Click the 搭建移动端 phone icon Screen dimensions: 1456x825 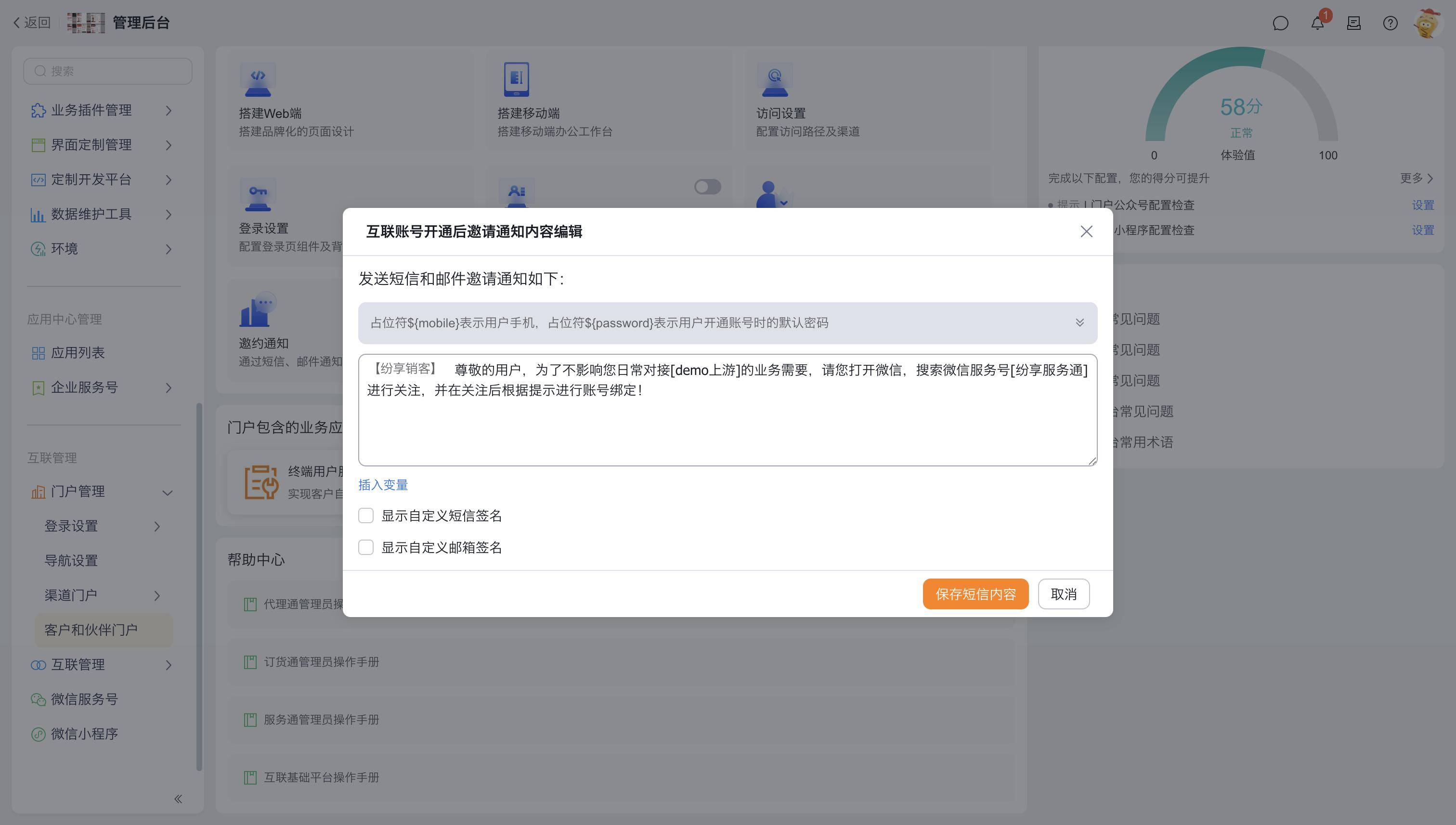(x=516, y=79)
